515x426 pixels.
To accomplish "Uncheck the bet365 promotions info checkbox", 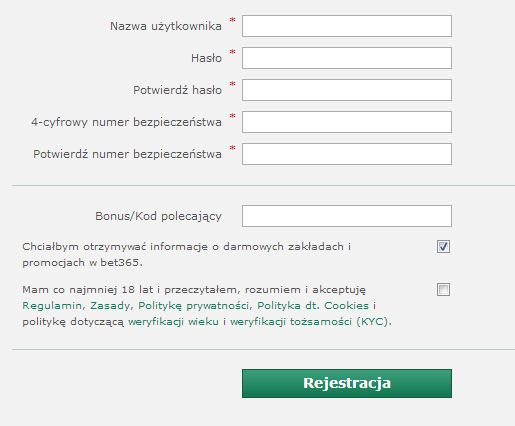I will pos(443,247).
